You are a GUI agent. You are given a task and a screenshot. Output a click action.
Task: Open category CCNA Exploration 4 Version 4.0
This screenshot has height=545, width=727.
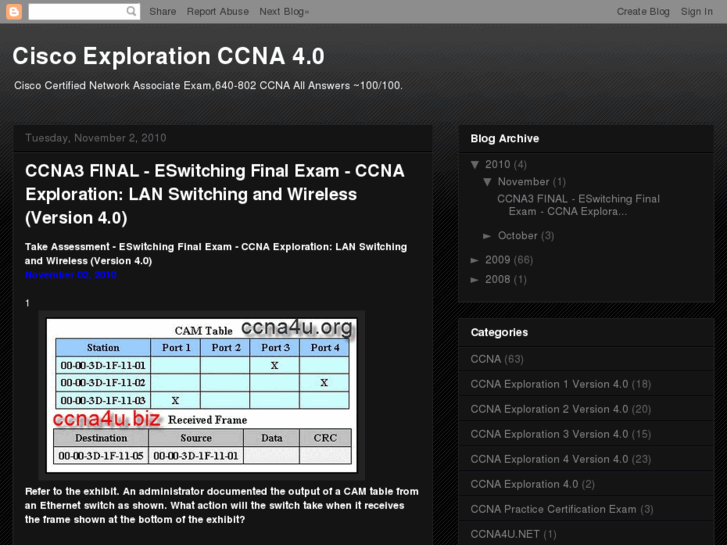pos(549,459)
